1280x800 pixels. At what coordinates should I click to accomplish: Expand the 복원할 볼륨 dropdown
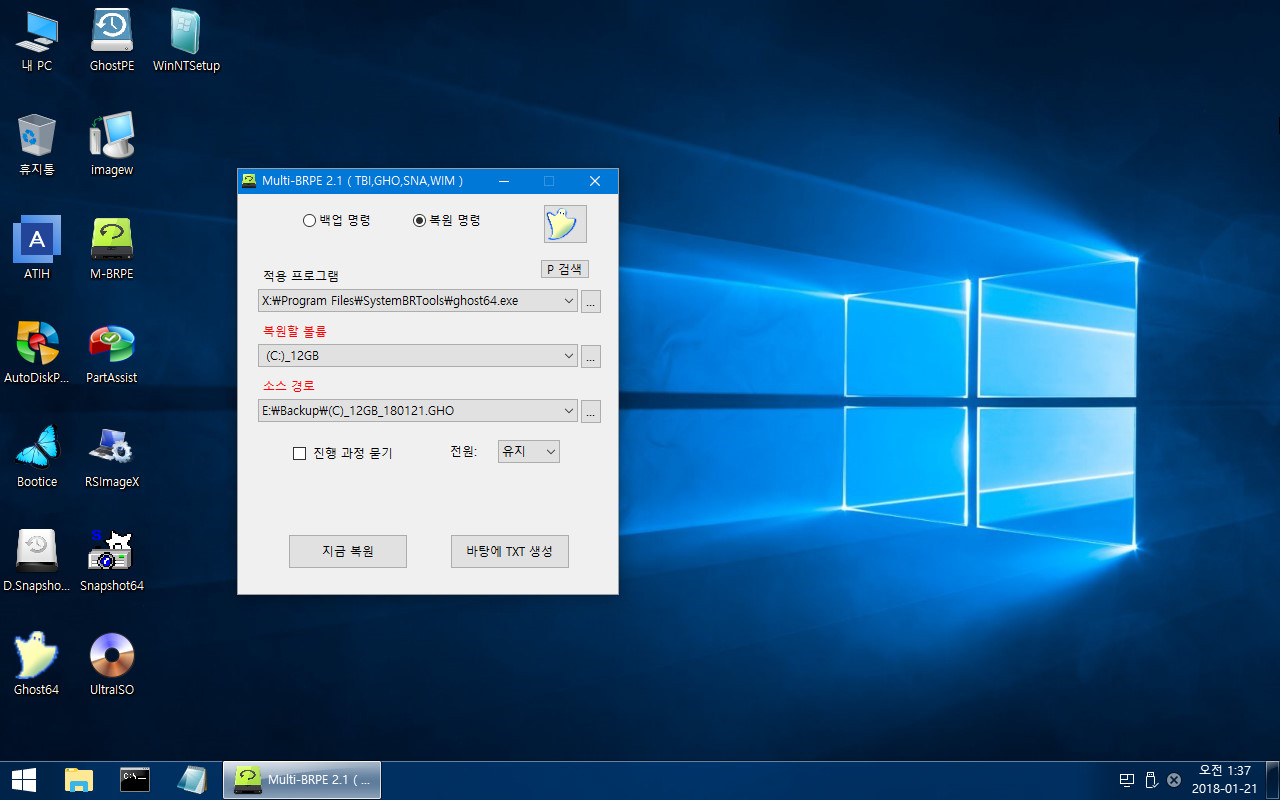(x=568, y=355)
